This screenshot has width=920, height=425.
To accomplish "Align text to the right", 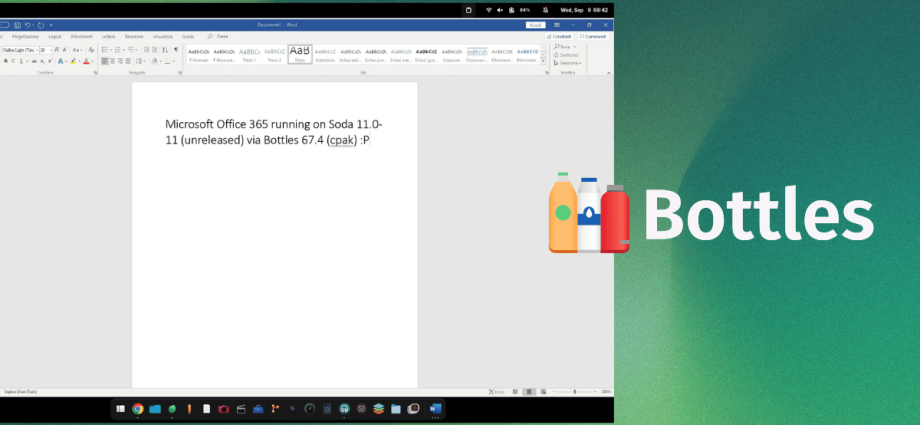I will (x=120, y=61).
